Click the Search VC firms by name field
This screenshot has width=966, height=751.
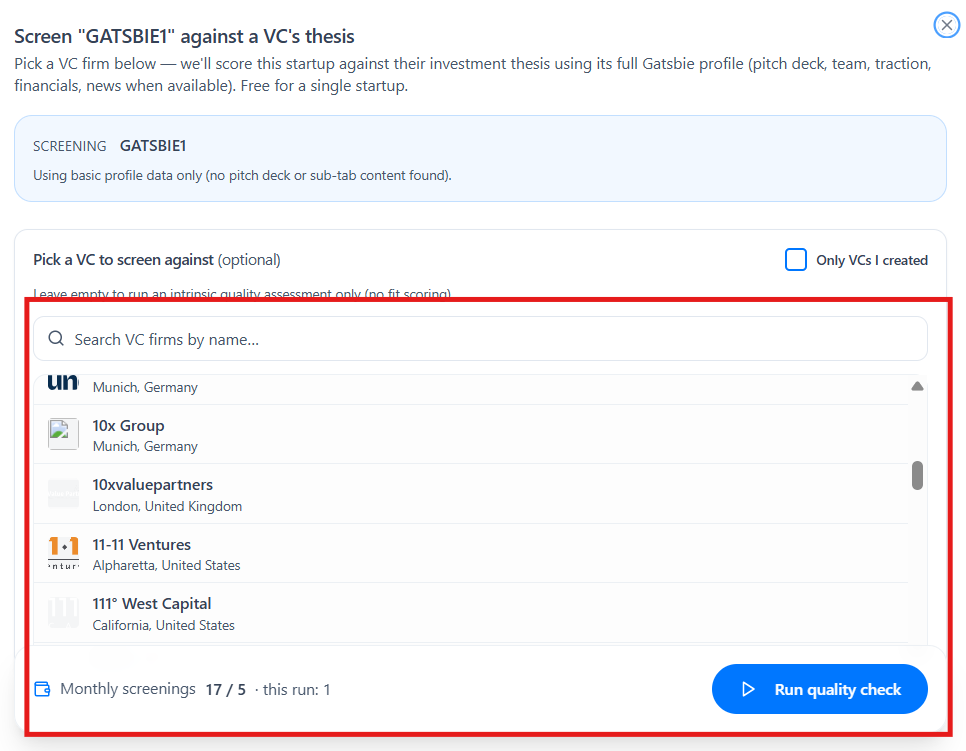coord(480,339)
